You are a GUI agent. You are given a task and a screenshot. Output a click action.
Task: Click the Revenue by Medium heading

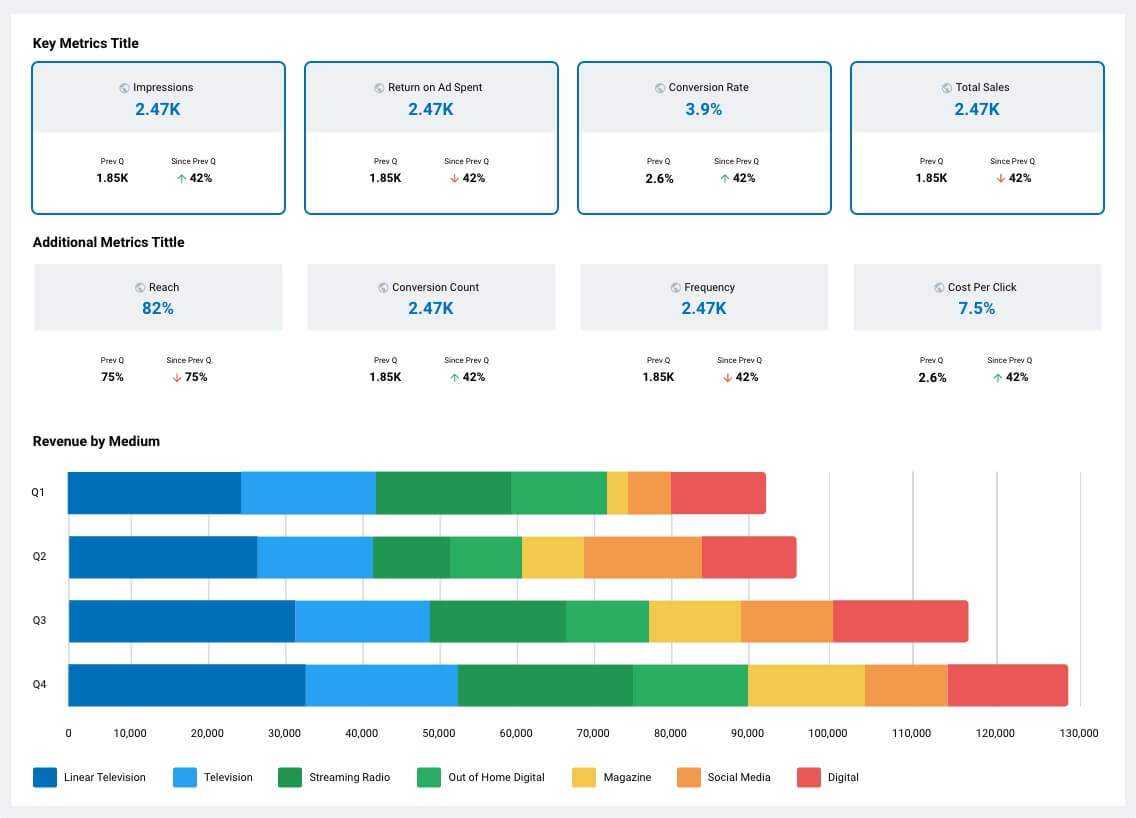tap(96, 441)
